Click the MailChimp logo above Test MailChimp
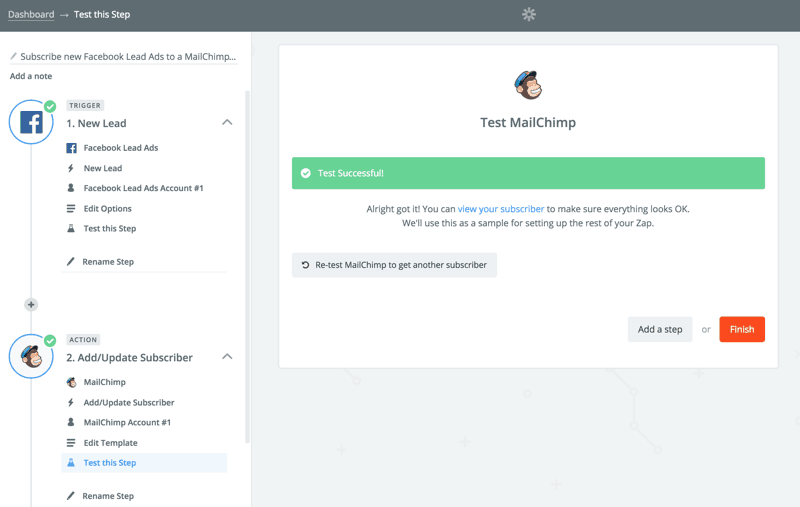The width and height of the screenshot is (800, 507). (528, 86)
